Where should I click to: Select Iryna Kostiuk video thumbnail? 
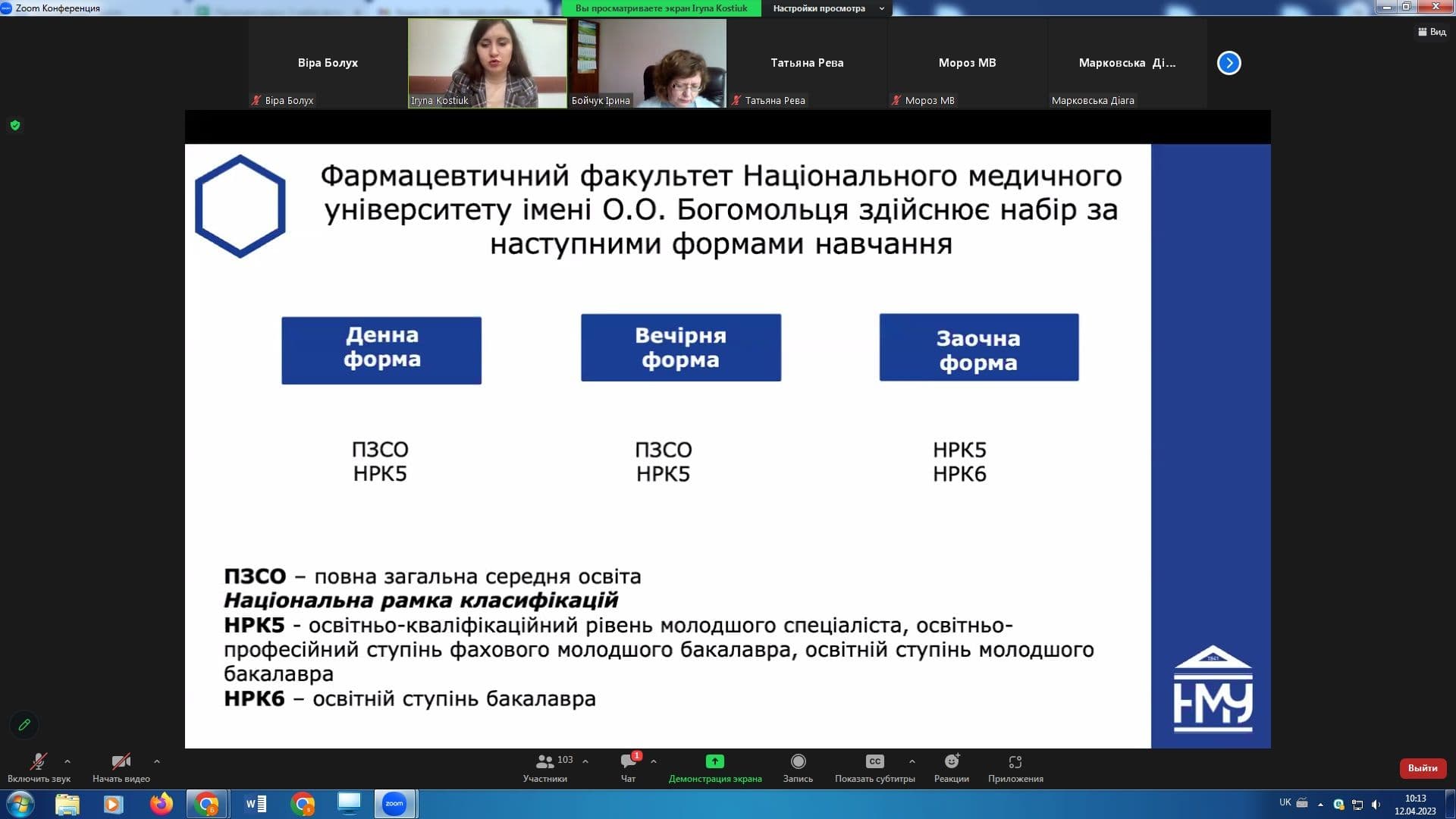(x=488, y=64)
